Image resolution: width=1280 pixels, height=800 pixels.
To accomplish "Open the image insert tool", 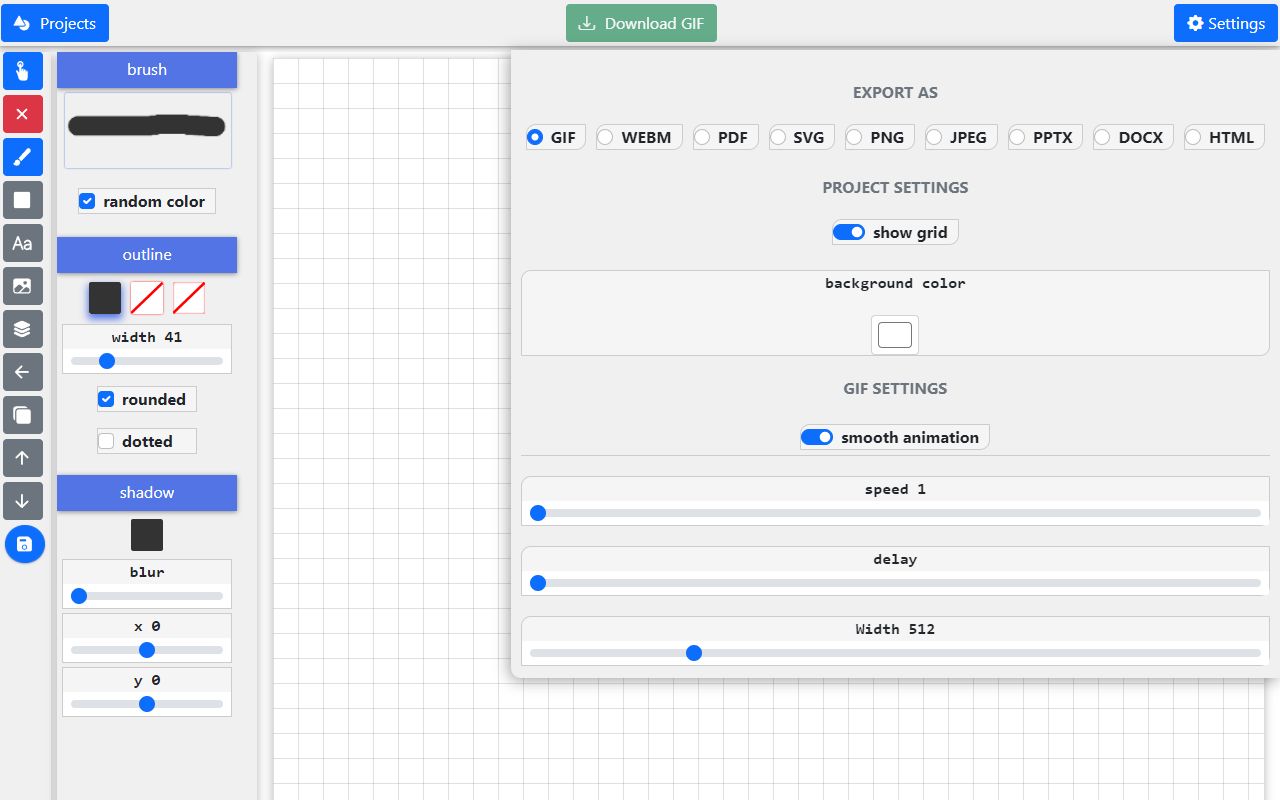I will point(22,286).
